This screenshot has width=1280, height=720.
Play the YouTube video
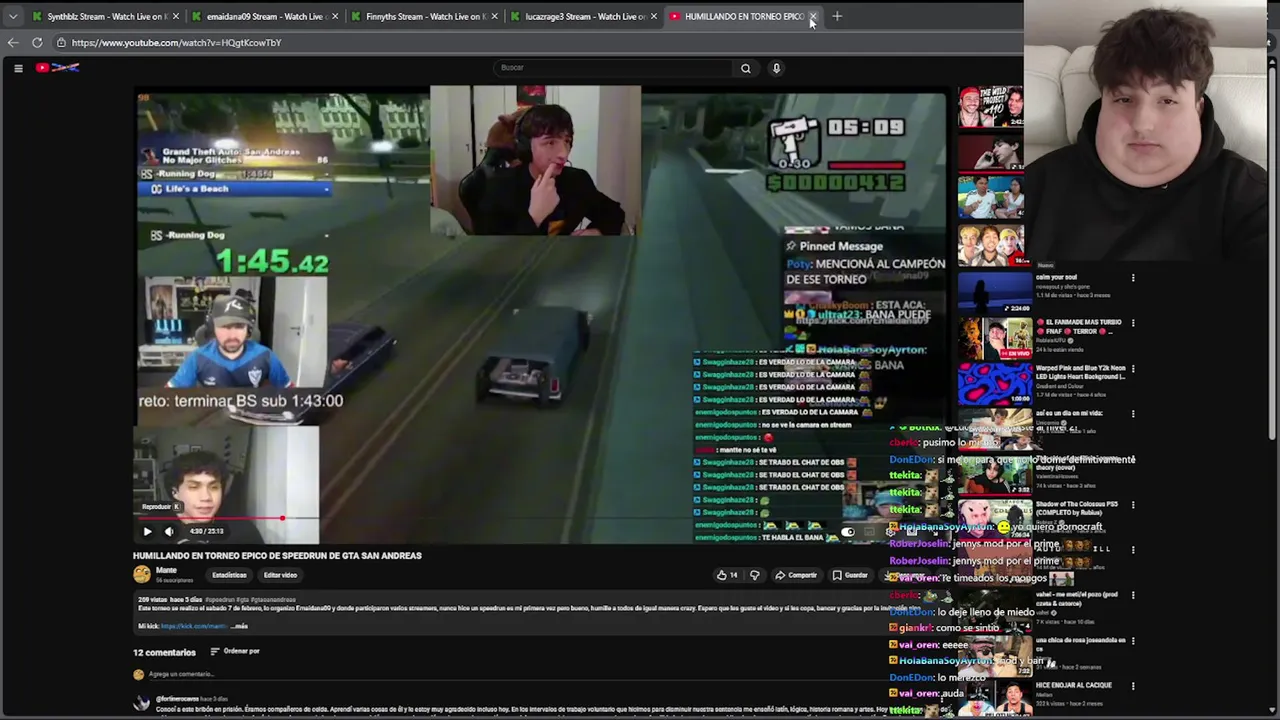[x=147, y=531]
